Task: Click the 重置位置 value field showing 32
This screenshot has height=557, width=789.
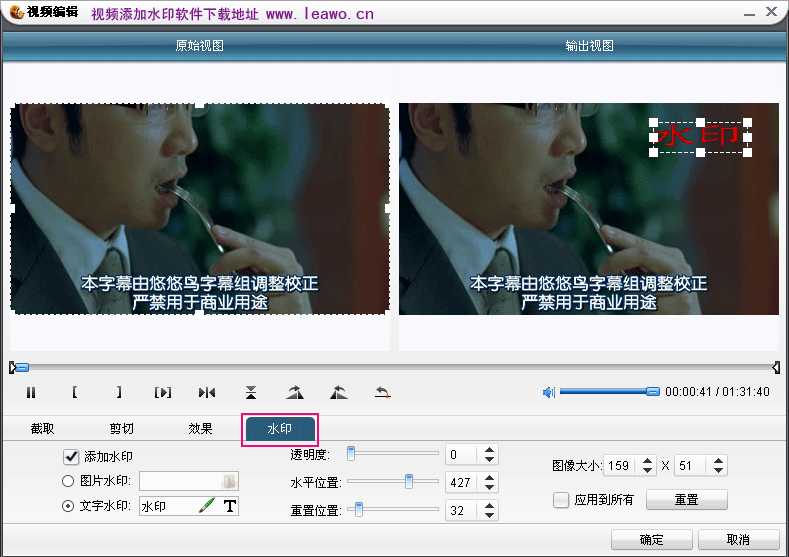Action: click(463, 510)
